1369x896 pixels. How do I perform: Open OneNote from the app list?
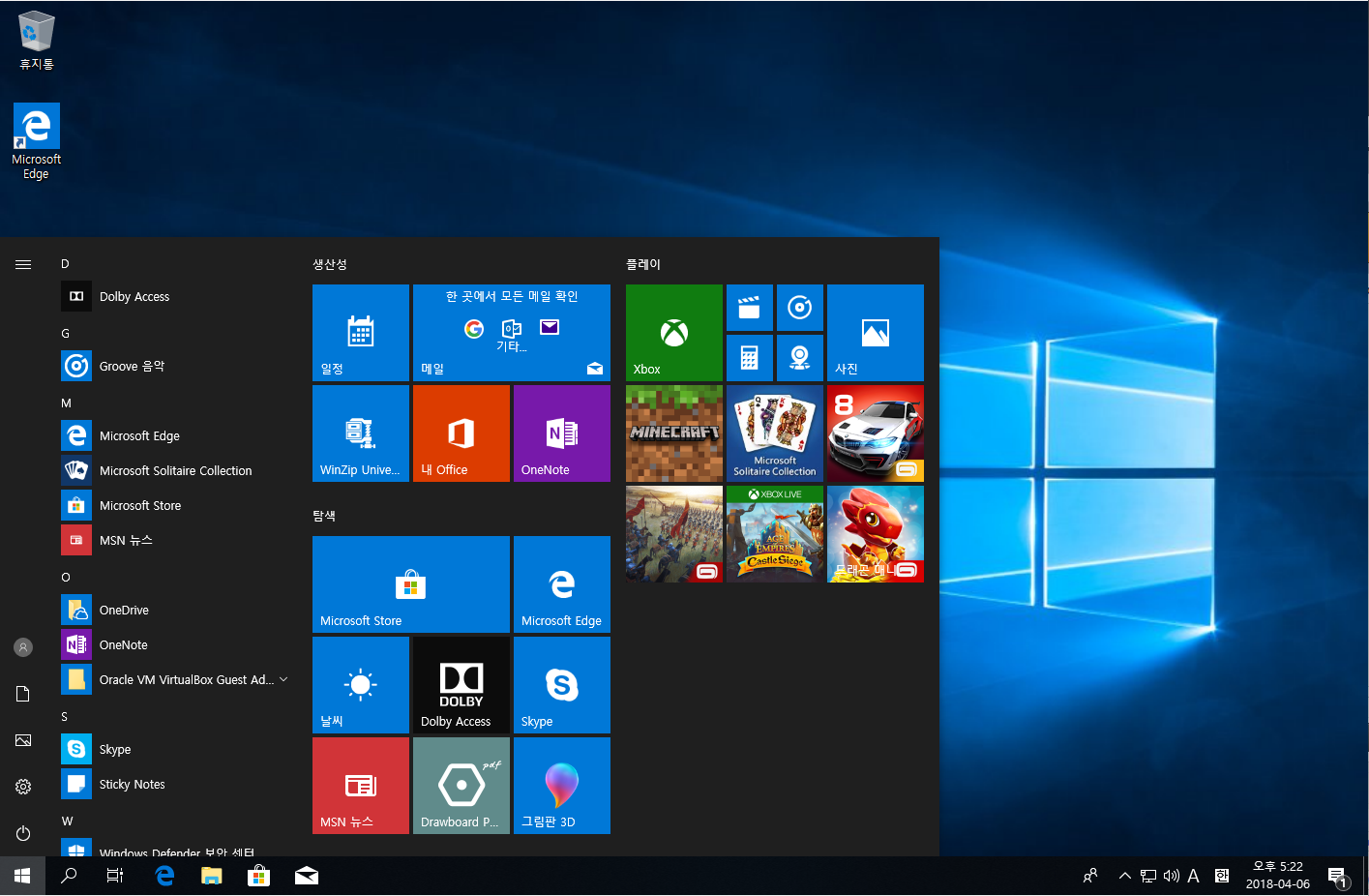point(175,645)
